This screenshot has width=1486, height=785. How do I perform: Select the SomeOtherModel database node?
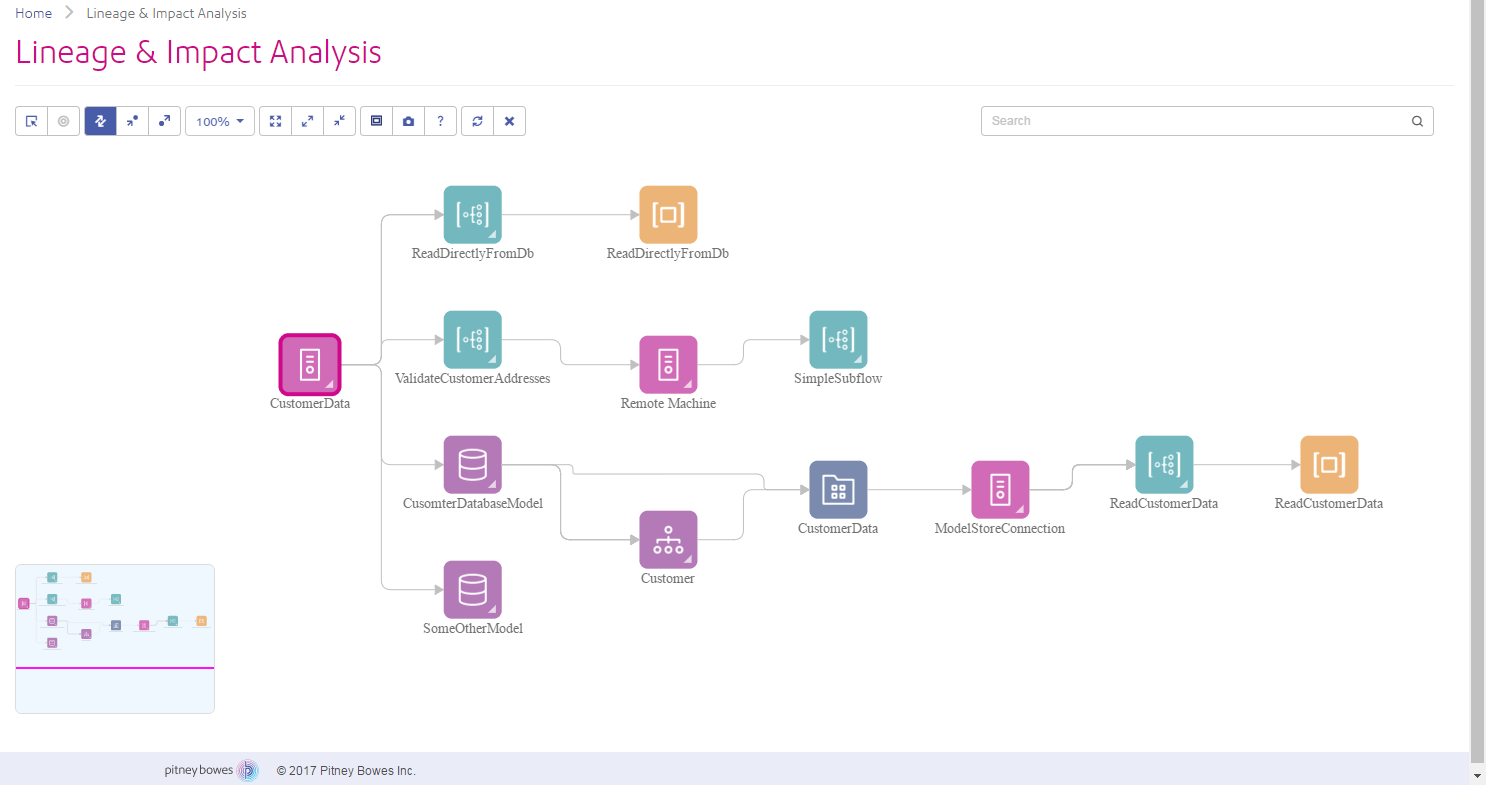[x=472, y=590]
